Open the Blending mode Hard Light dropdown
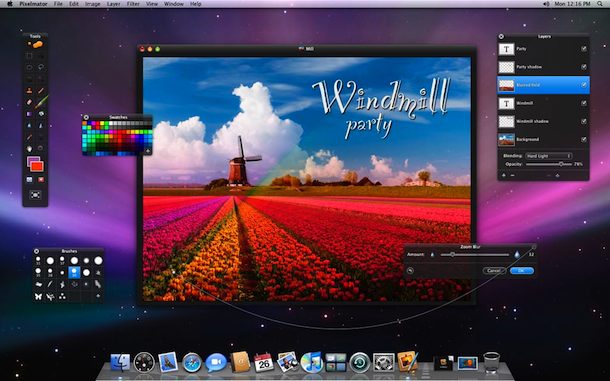This screenshot has width=610, height=381. pos(549,156)
